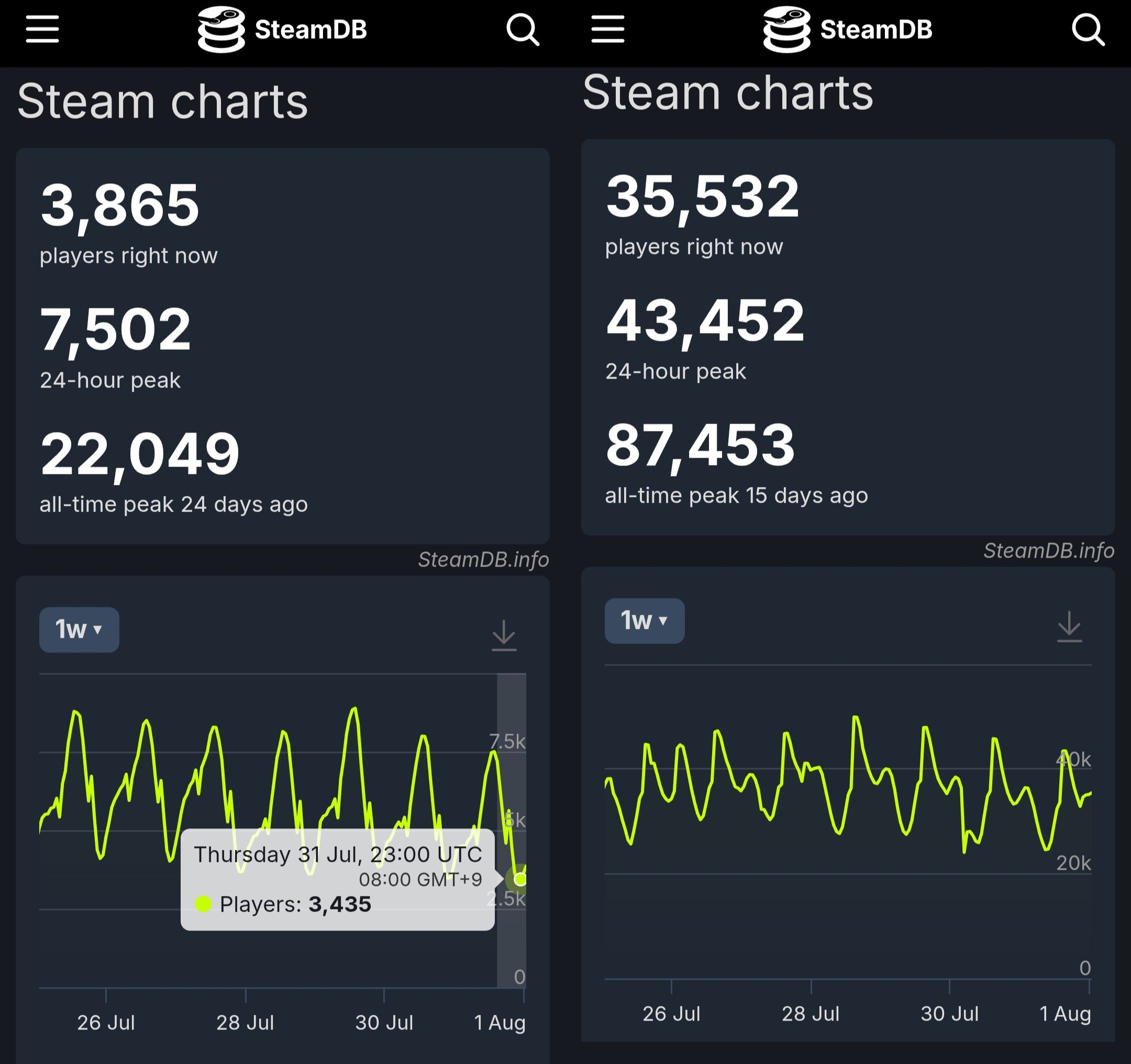Click '28 Jul' axis label on right chart

pos(811,1014)
